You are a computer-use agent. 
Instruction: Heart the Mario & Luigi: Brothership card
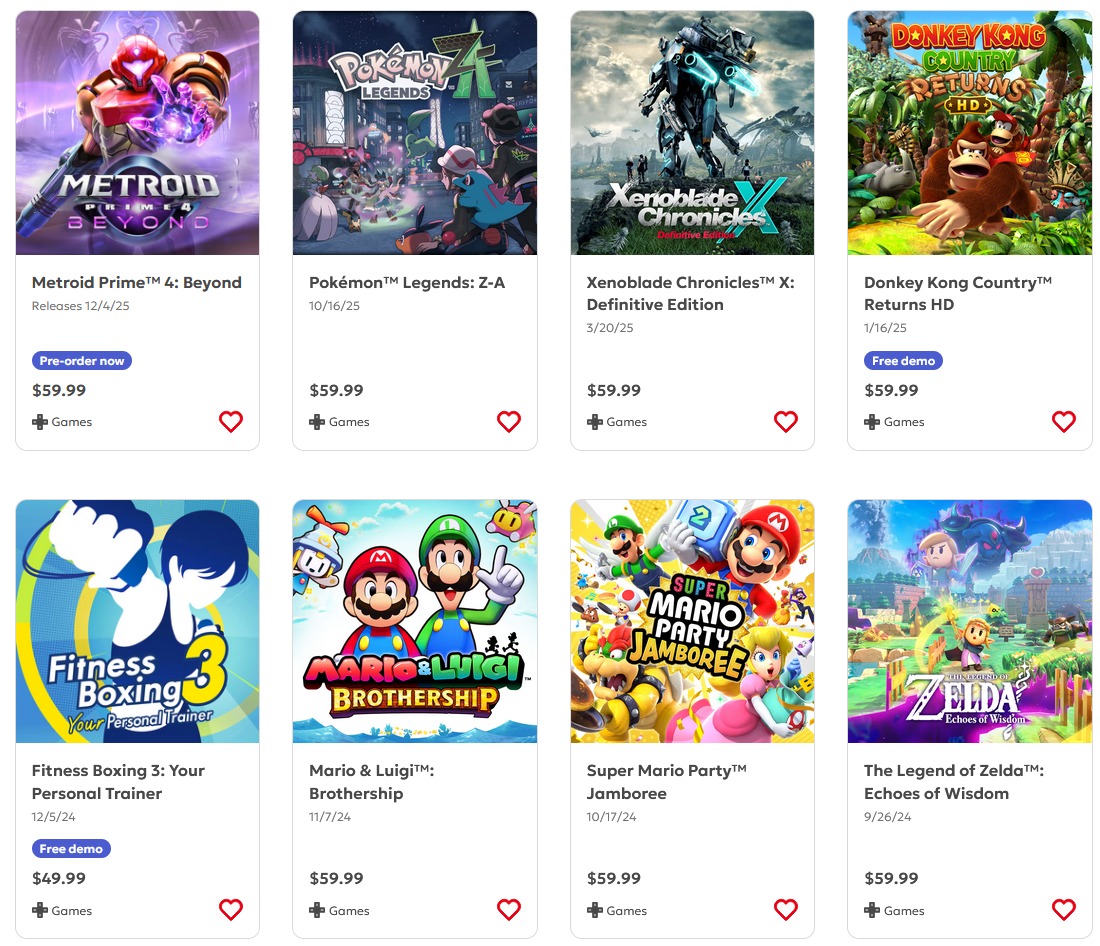click(x=509, y=910)
